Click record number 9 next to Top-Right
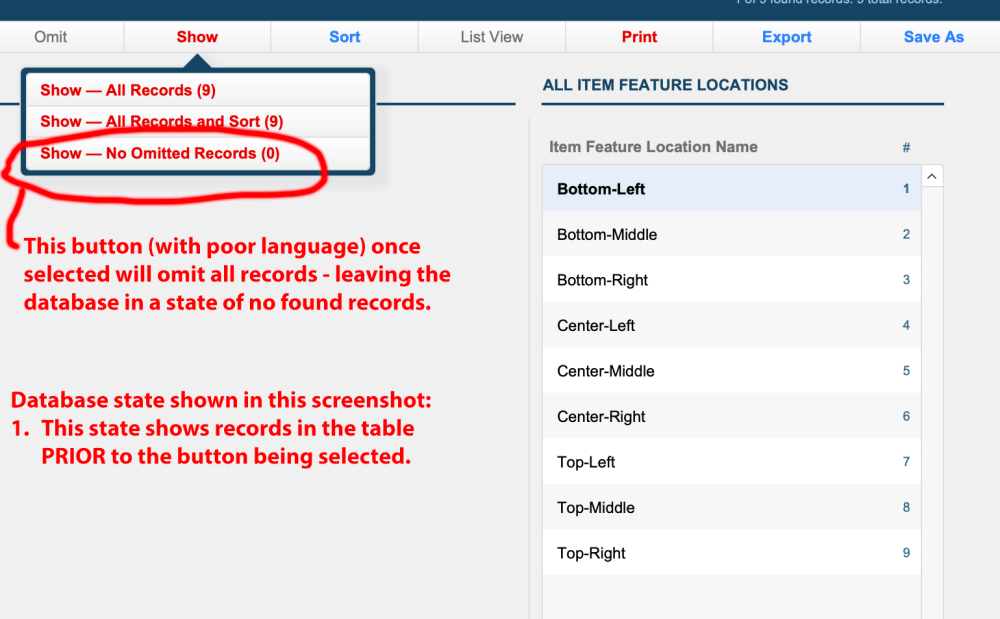This screenshot has width=1000, height=619. (905, 552)
